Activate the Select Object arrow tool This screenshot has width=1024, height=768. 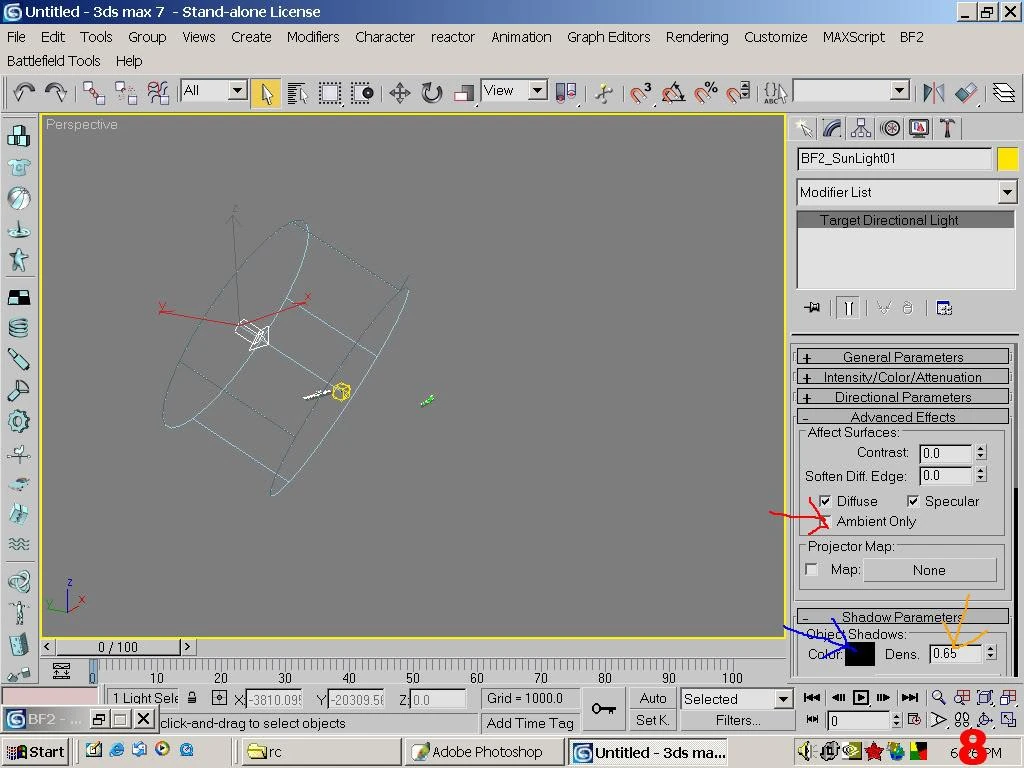(x=266, y=93)
